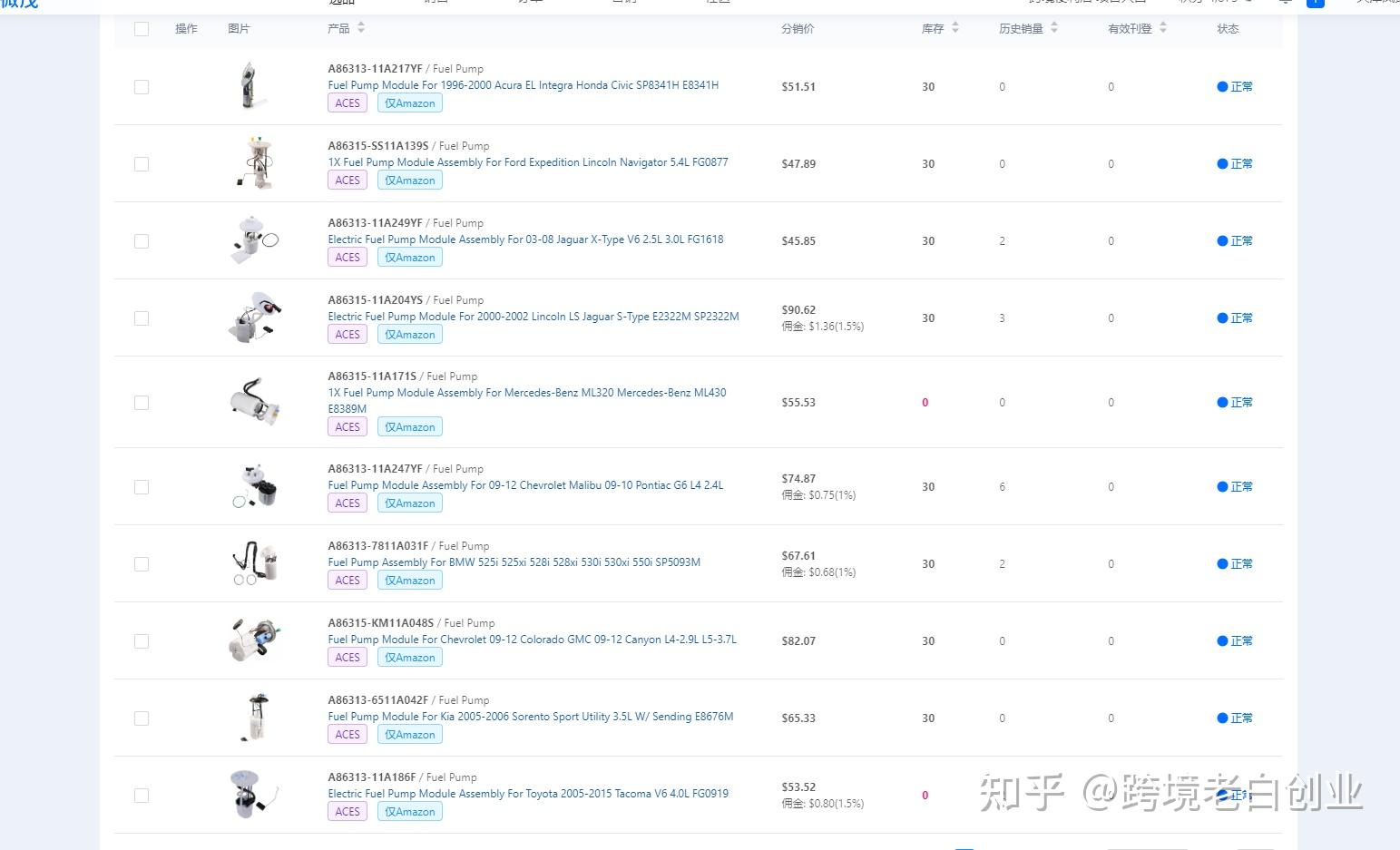The image size is (1400, 850).
Task: Toggle the select-all checkbox in table header
Action: 142,29
